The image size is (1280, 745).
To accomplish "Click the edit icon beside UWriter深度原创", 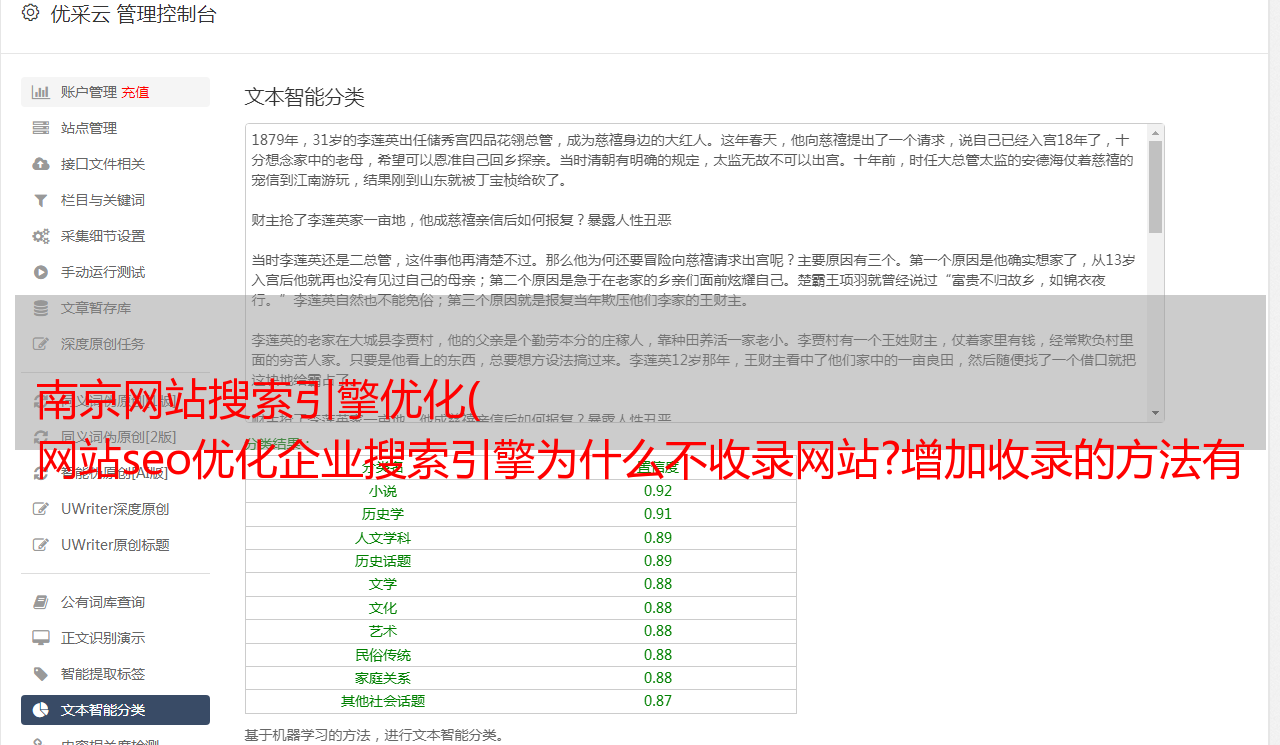I will 41,509.
